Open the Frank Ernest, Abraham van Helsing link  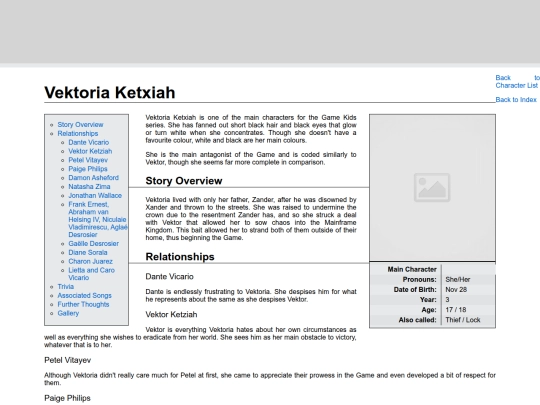pyautogui.click(x=98, y=219)
